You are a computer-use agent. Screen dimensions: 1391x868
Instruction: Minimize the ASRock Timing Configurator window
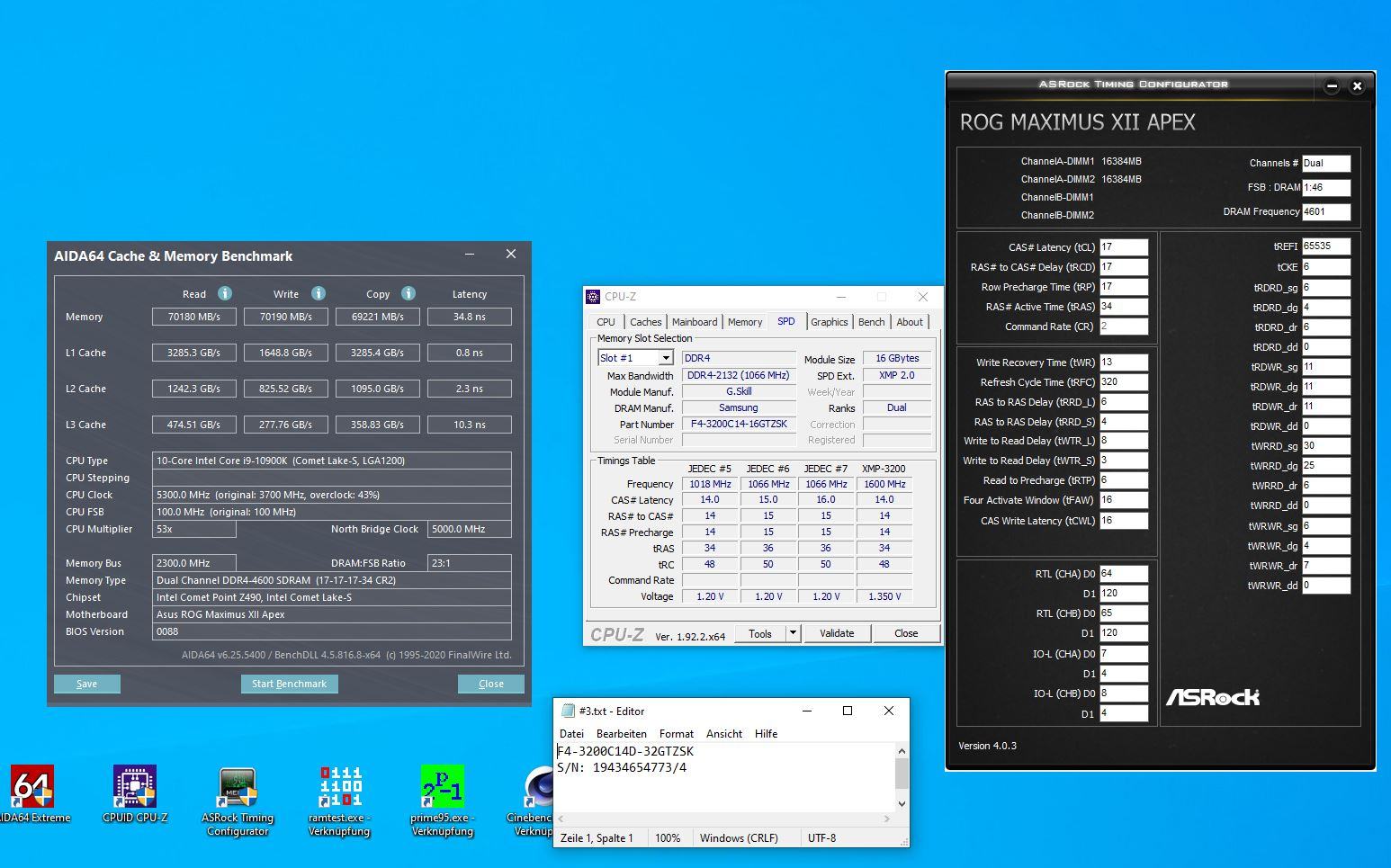click(x=1333, y=86)
